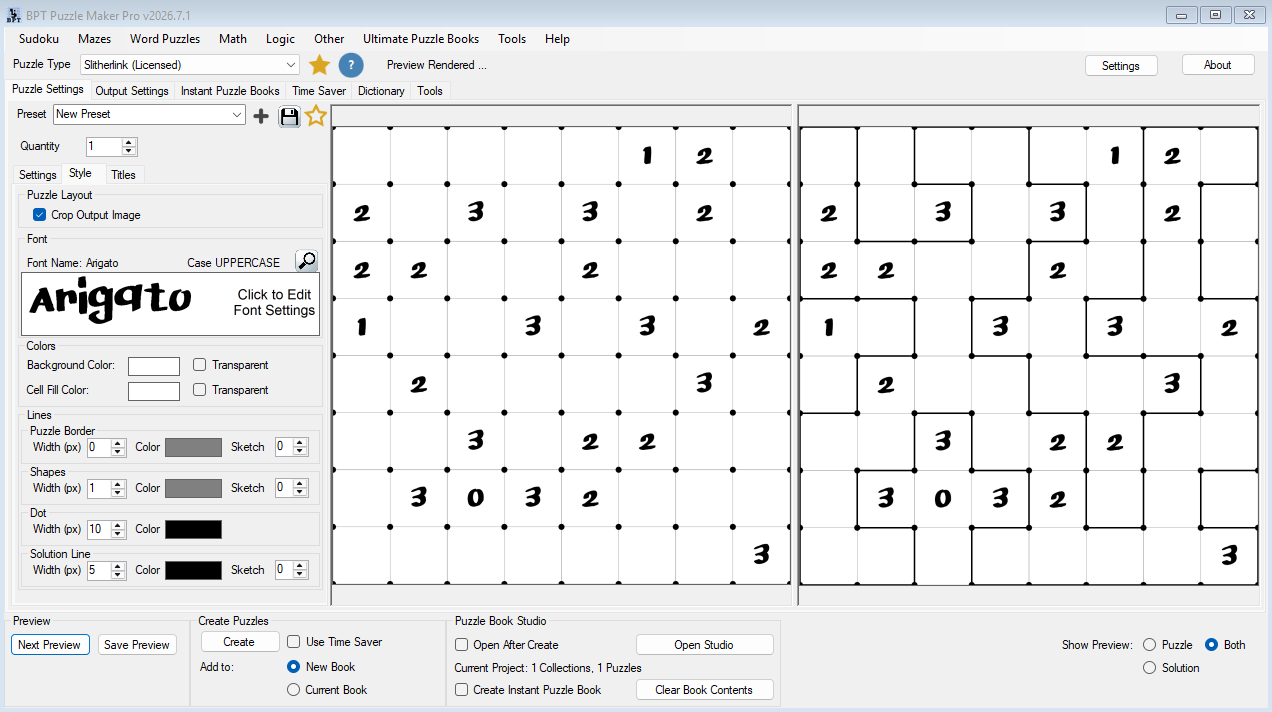Open the blue question mark help icon
Screen dimensions: 1272x712
point(351,65)
